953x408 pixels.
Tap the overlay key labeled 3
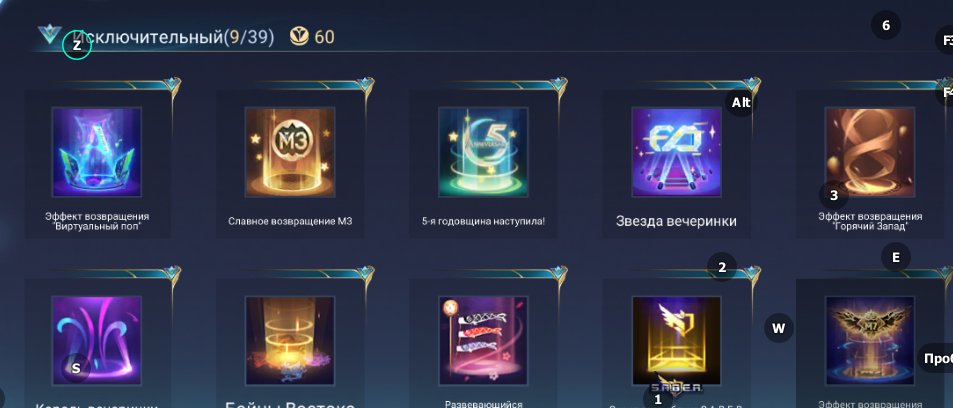834,195
